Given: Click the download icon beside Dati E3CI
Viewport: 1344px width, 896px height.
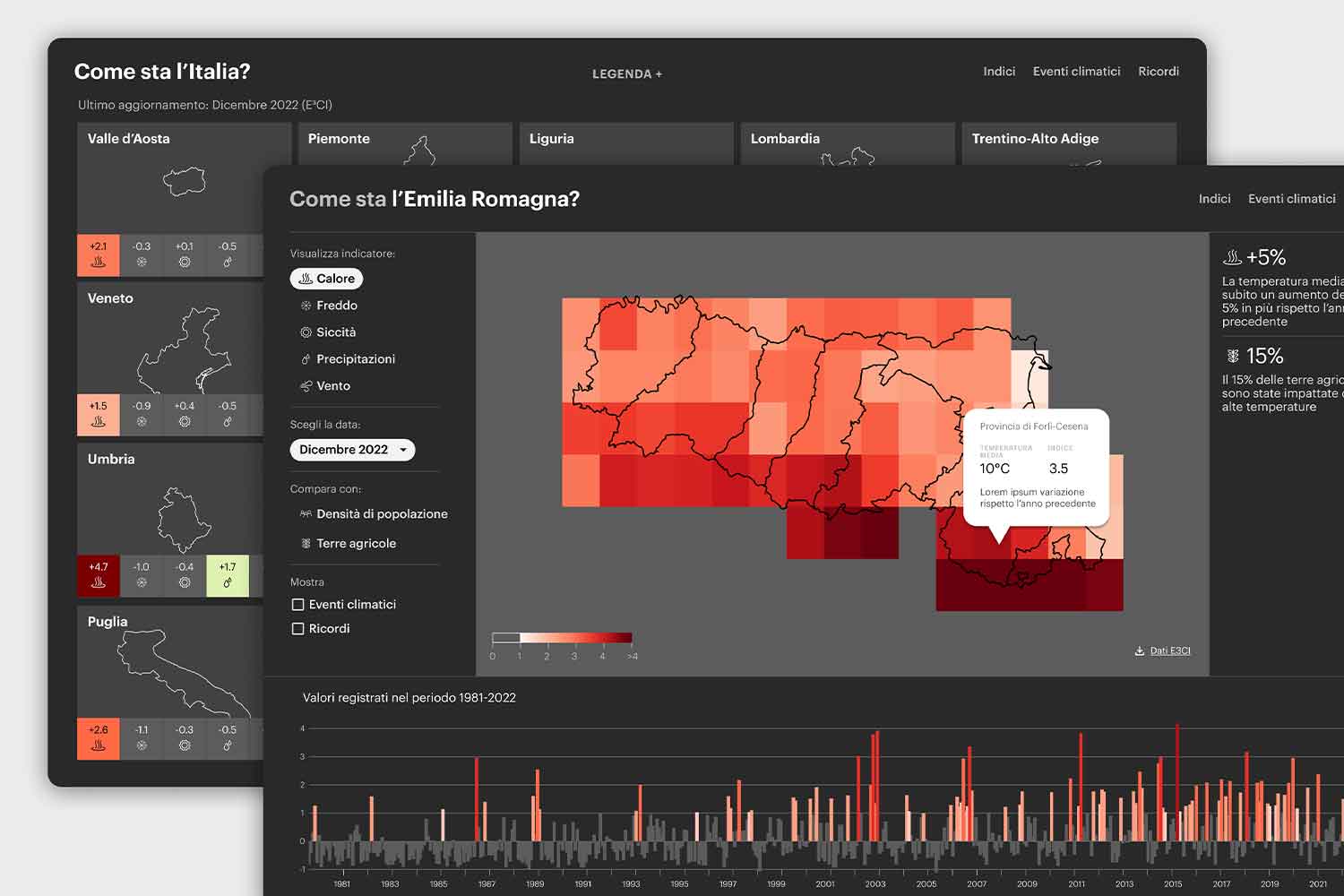Looking at the screenshot, I should (1140, 650).
